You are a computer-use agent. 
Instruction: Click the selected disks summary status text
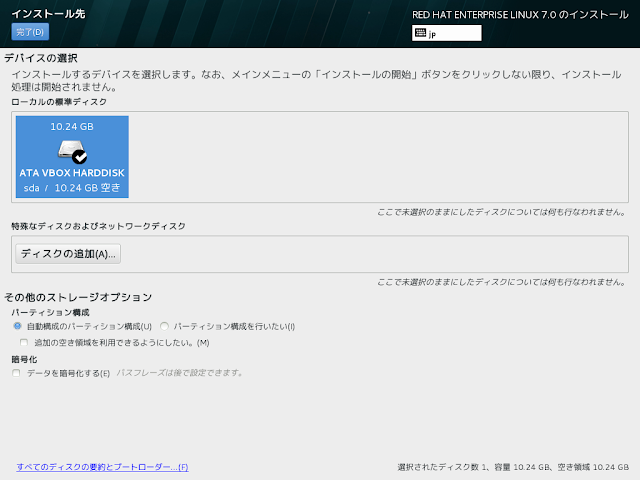tap(513, 467)
